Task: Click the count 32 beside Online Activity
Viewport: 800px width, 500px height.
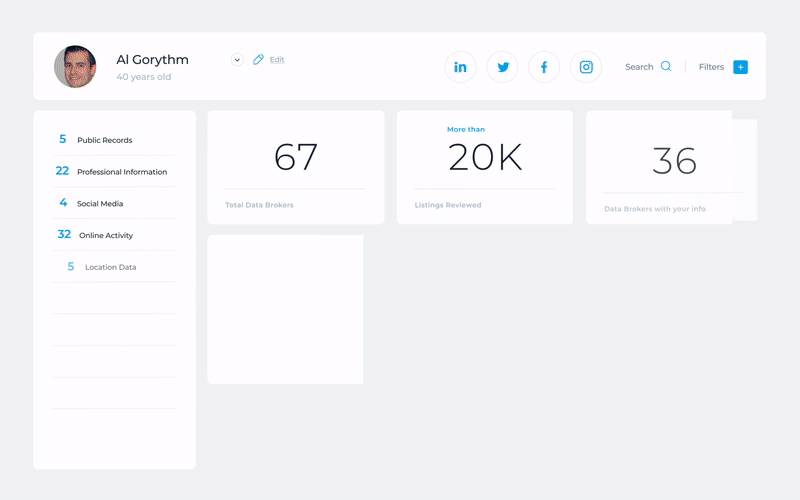Action: click(x=64, y=234)
